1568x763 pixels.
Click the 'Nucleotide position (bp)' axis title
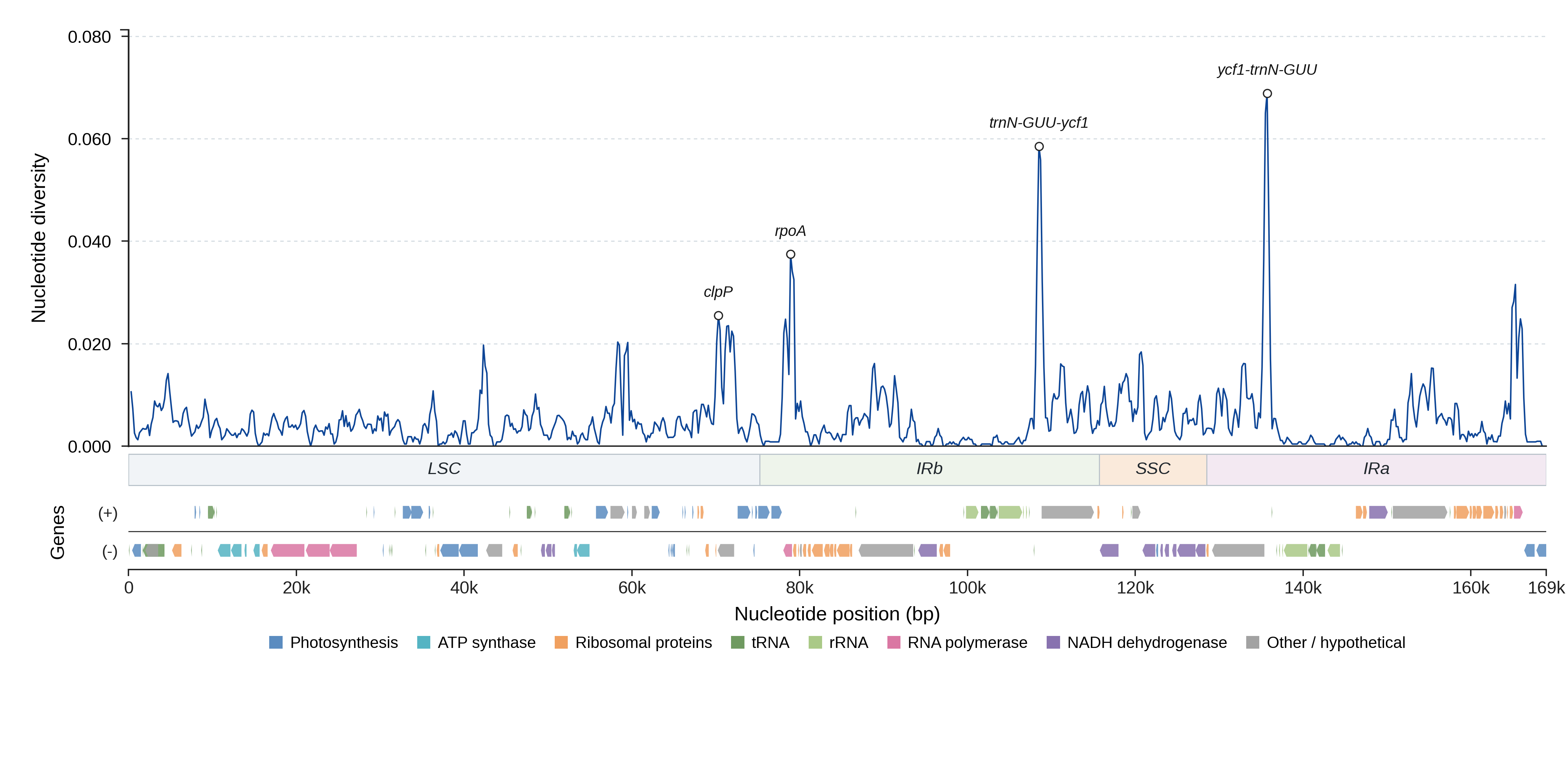(x=837, y=614)
